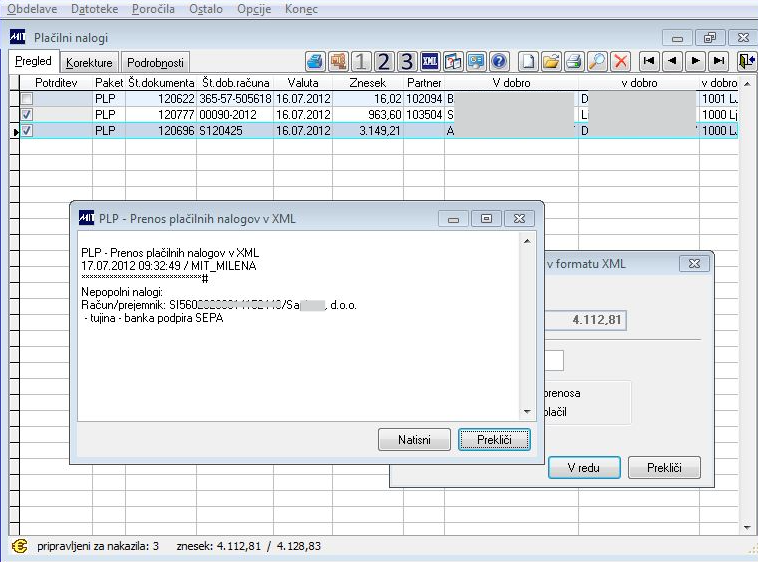Select the amount cell 3.149,21

tap(367, 131)
